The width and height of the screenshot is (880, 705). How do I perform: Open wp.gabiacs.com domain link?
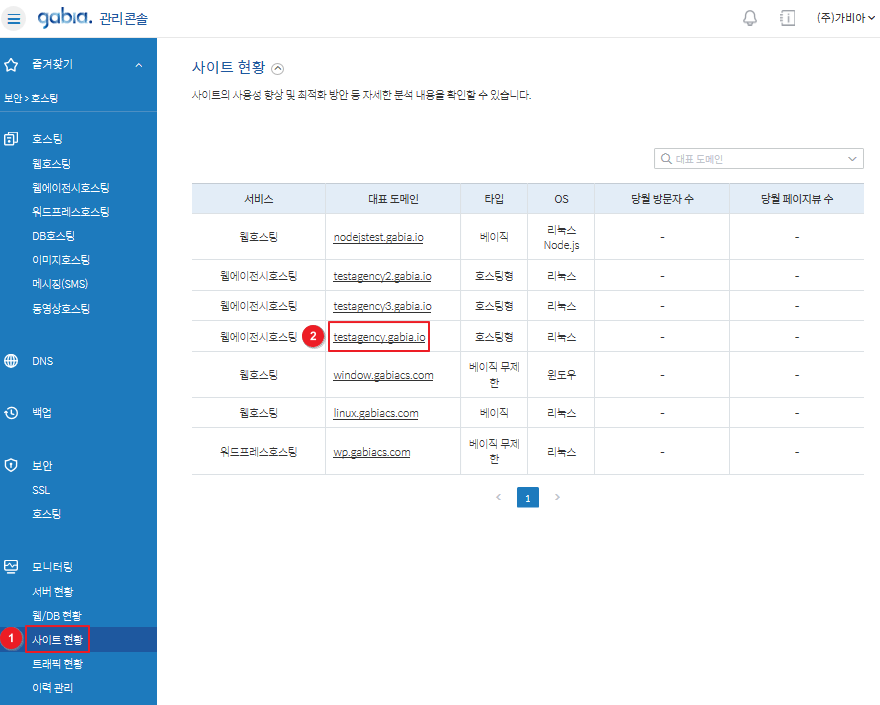pyautogui.click(x=372, y=452)
